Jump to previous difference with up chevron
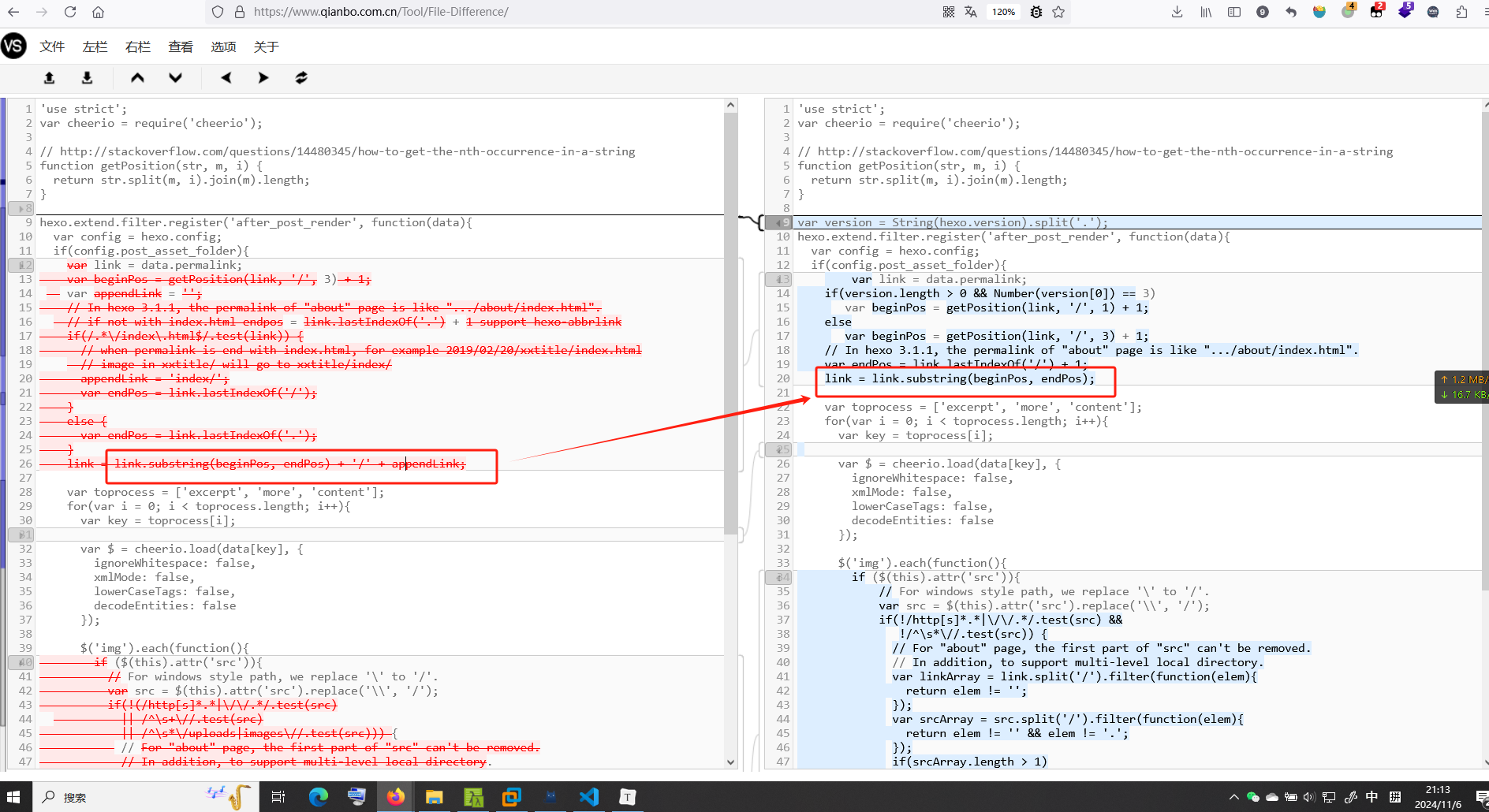 pos(137,78)
